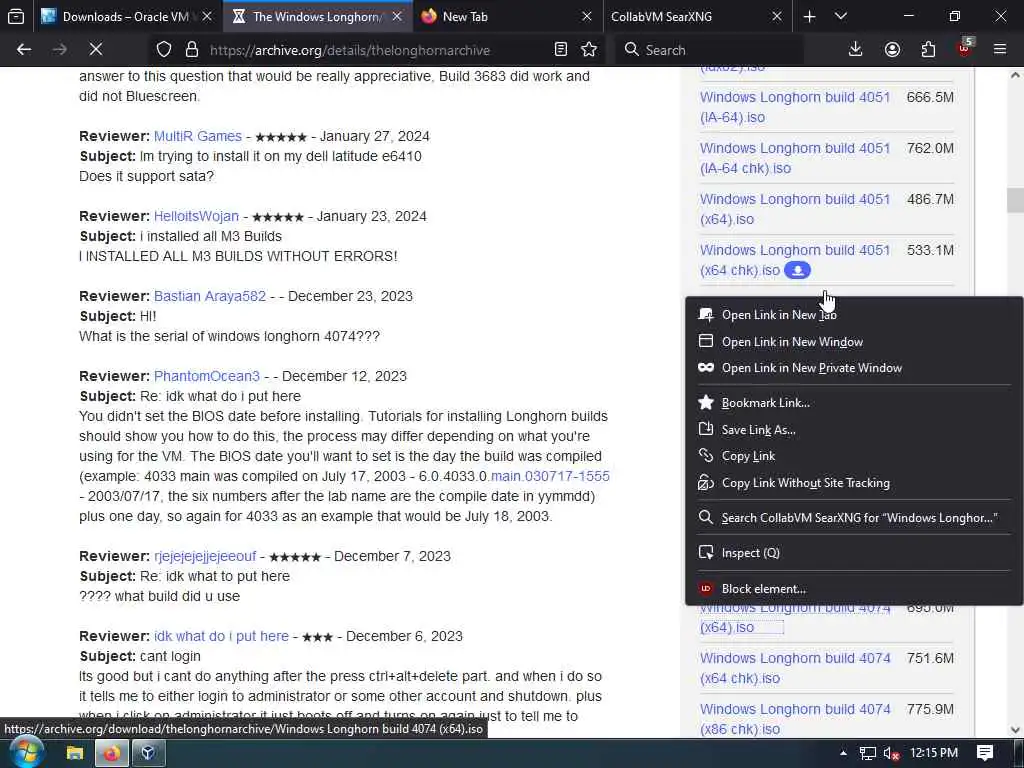The width and height of the screenshot is (1024, 768).
Task: Expand the list all tabs chevron
Action: pyautogui.click(x=841, y=16)
